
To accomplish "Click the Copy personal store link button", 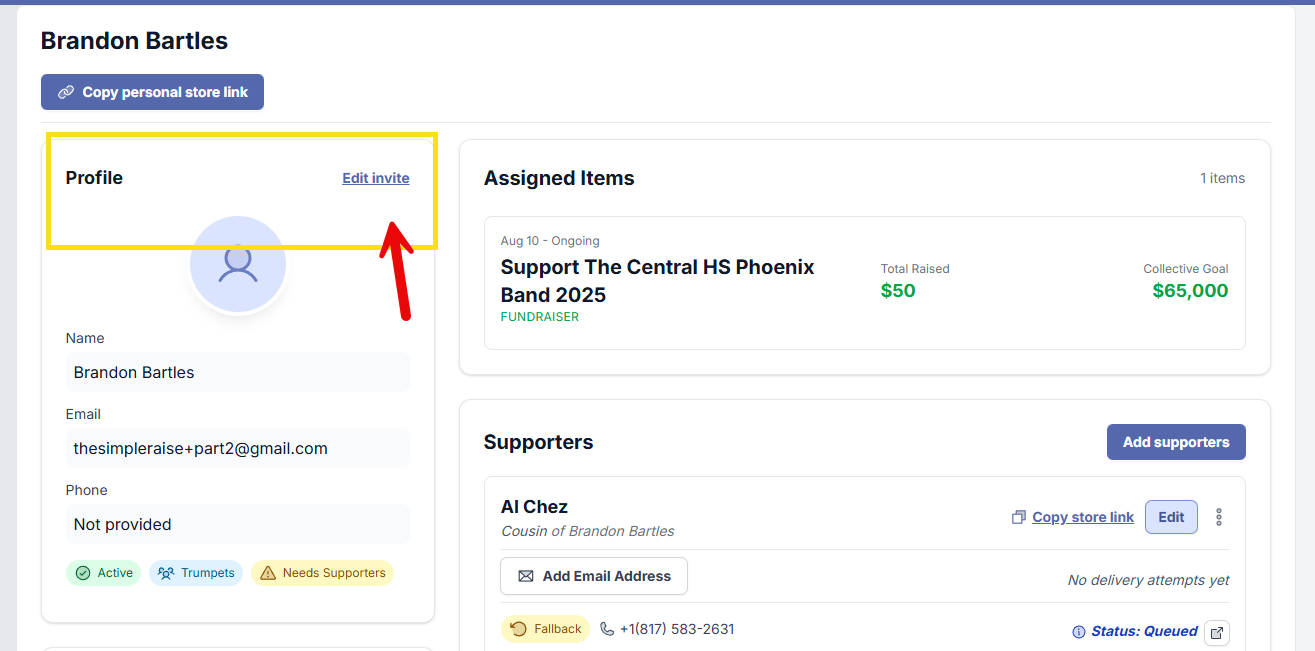I will [x=152, y=92].
